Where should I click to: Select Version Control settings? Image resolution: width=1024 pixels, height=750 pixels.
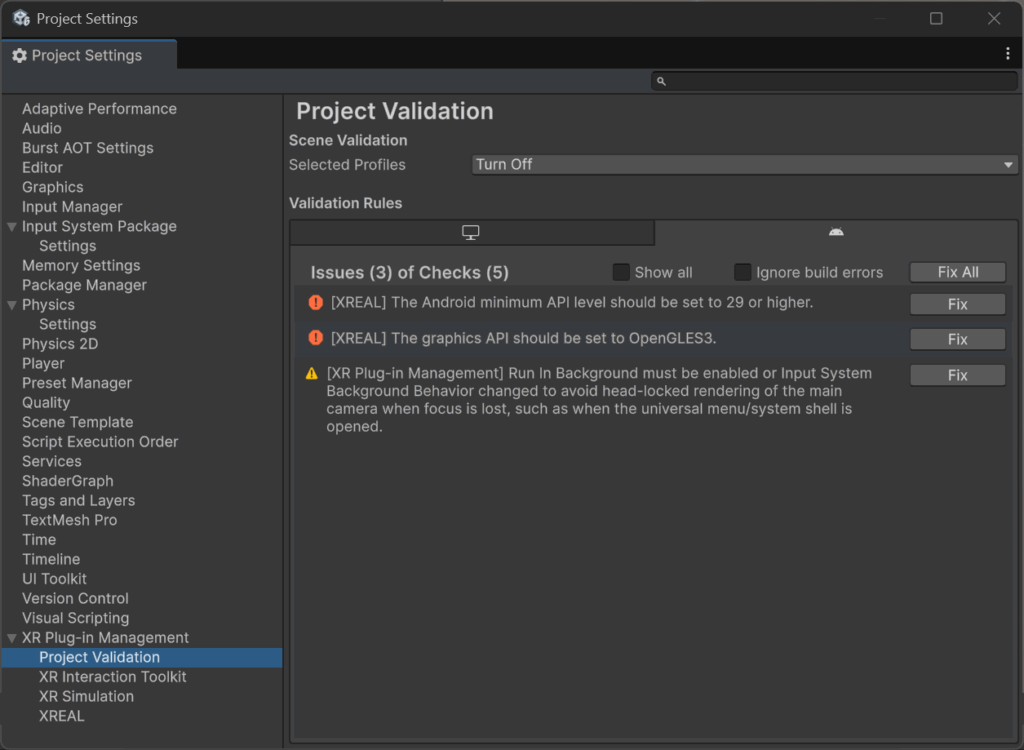[75, 599]
